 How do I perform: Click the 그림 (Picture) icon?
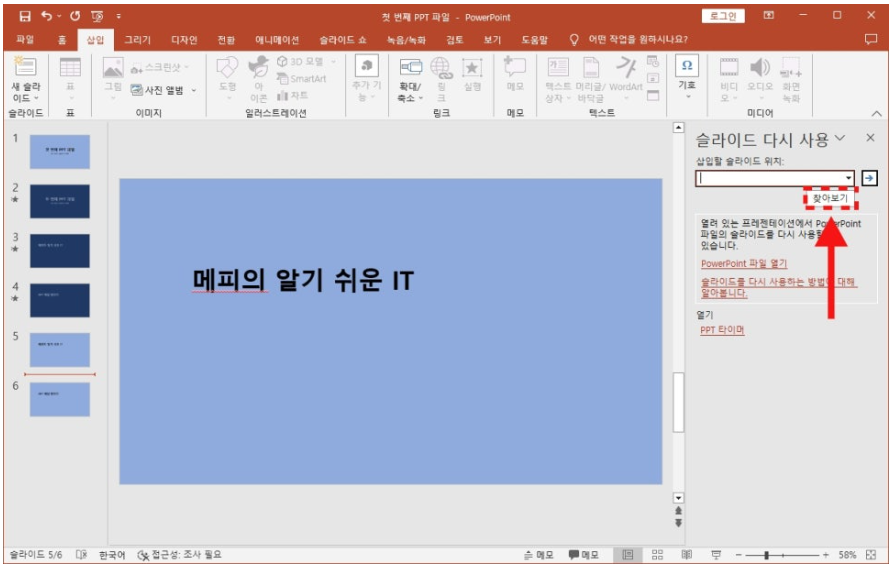point(113,68)
